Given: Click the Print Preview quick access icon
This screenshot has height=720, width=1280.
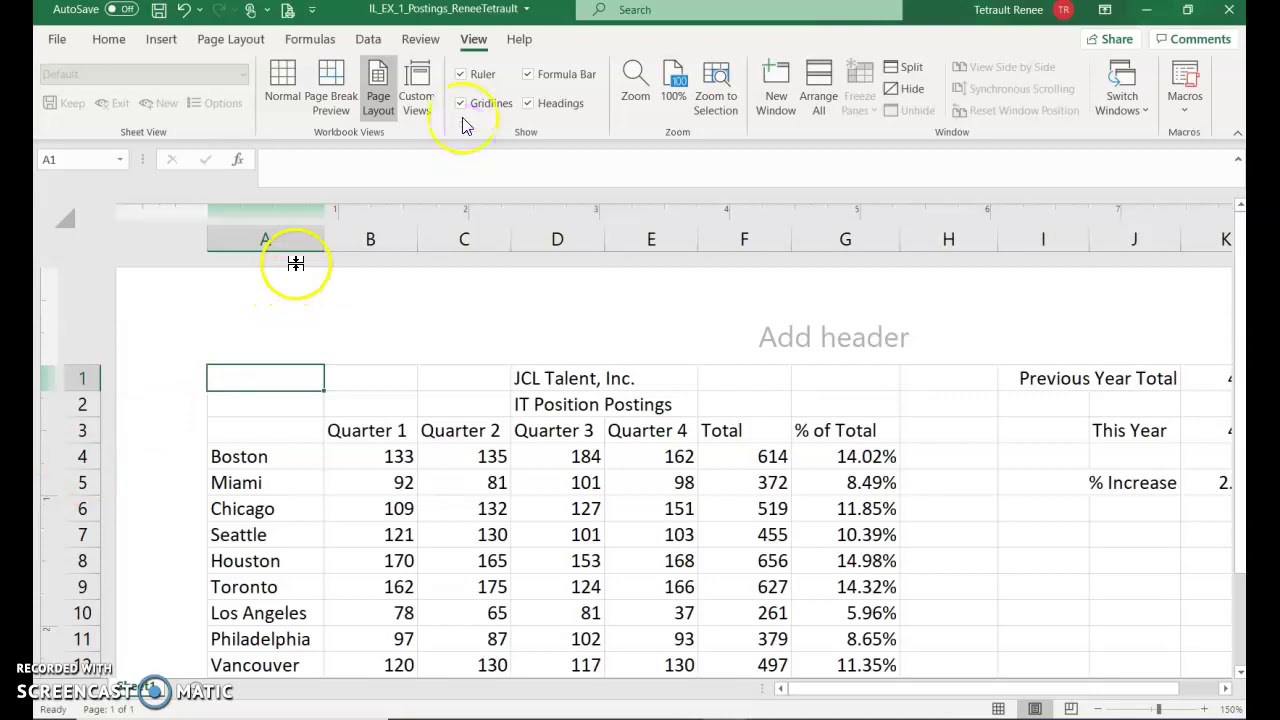Looking at the screenshot, I should [288, 10].
